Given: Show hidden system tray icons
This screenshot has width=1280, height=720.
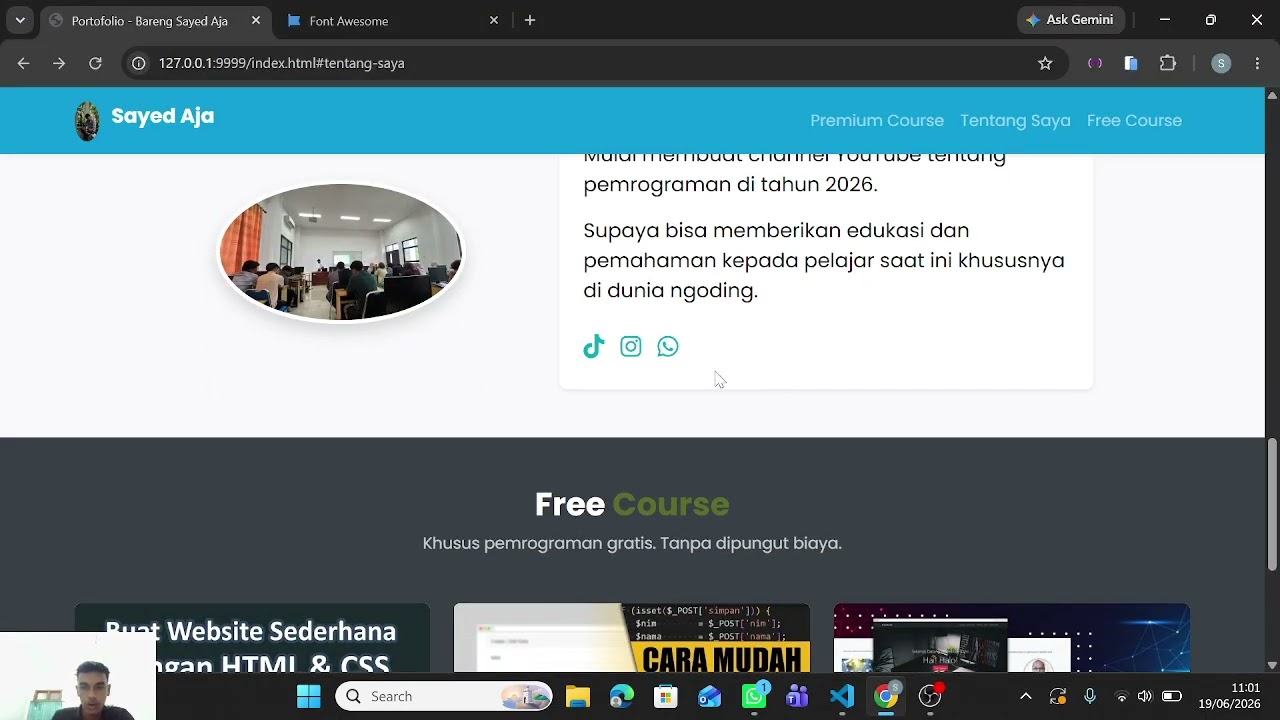Looking at the screenshot, I should pyautogui.click(x=1025, y=696).
